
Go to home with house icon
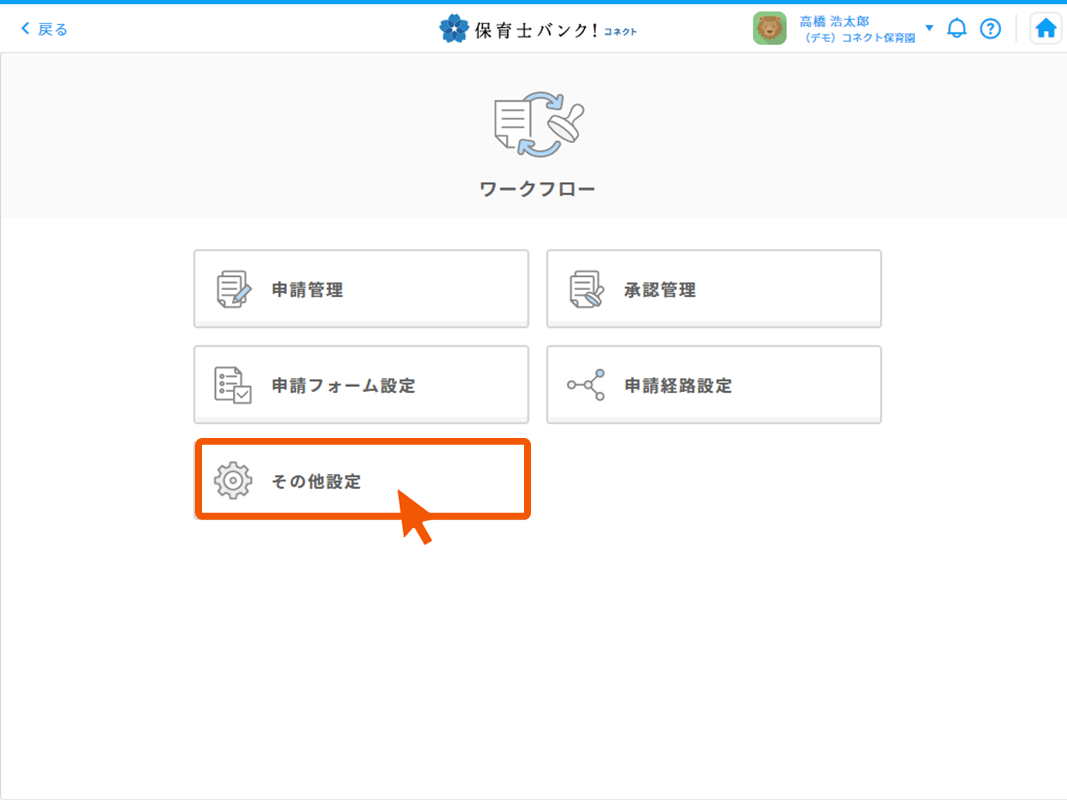(1045, 28)
